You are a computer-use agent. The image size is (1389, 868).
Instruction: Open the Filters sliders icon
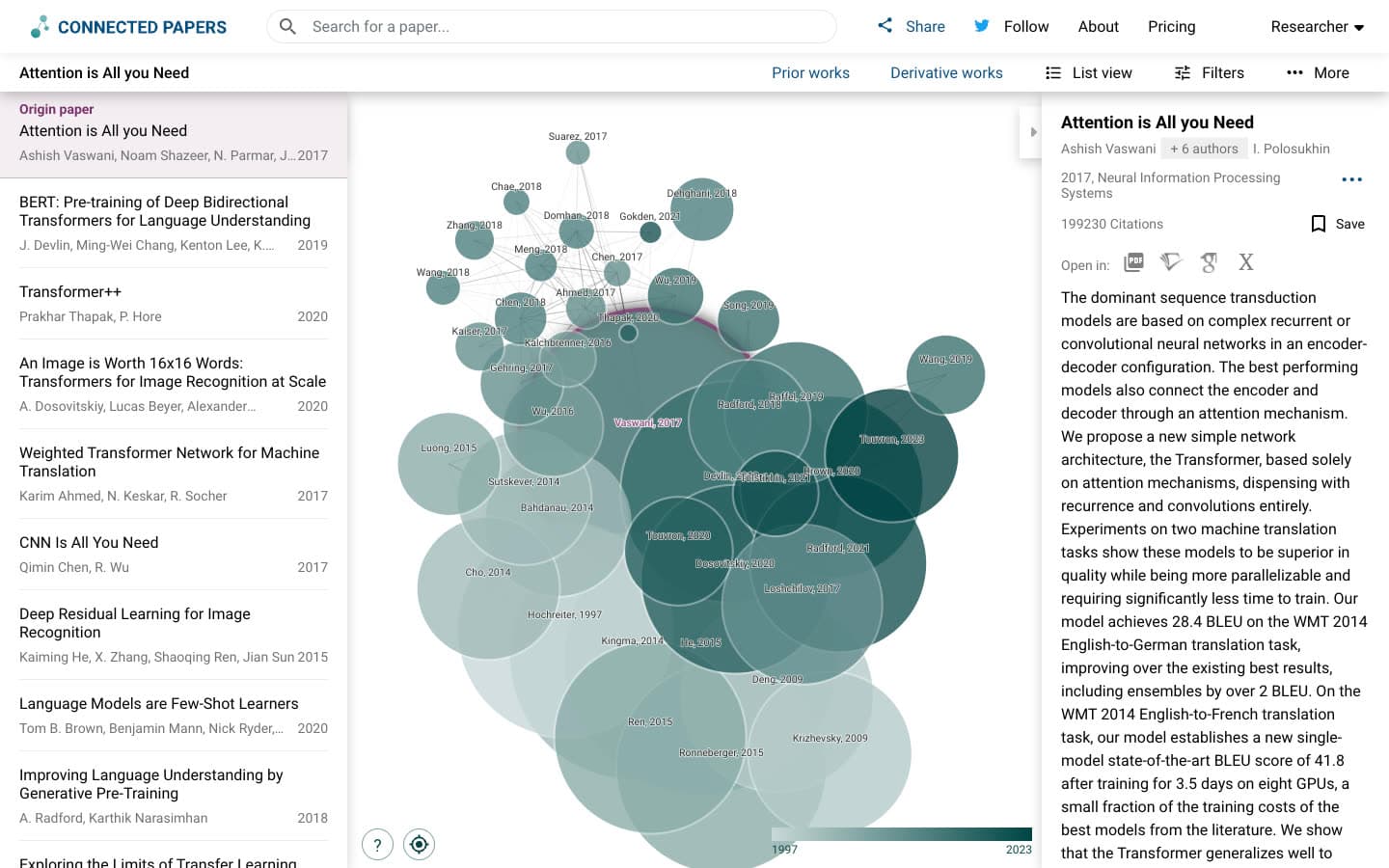coord(1183,72)
